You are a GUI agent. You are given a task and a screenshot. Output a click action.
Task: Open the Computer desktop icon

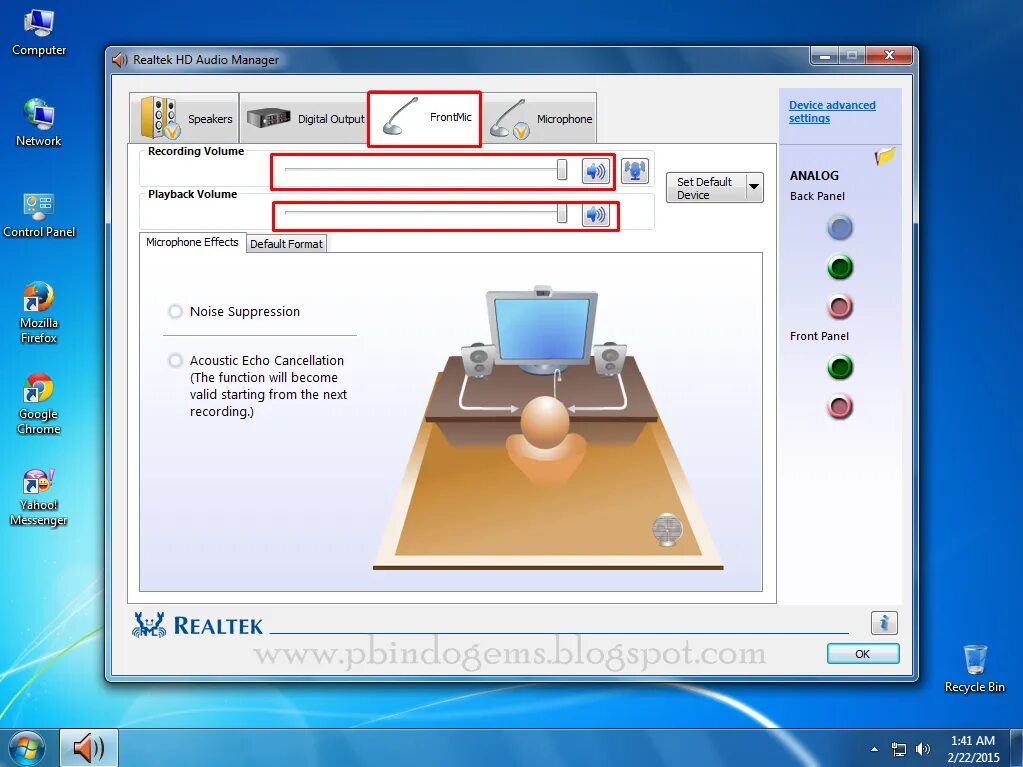pos(39,32)
